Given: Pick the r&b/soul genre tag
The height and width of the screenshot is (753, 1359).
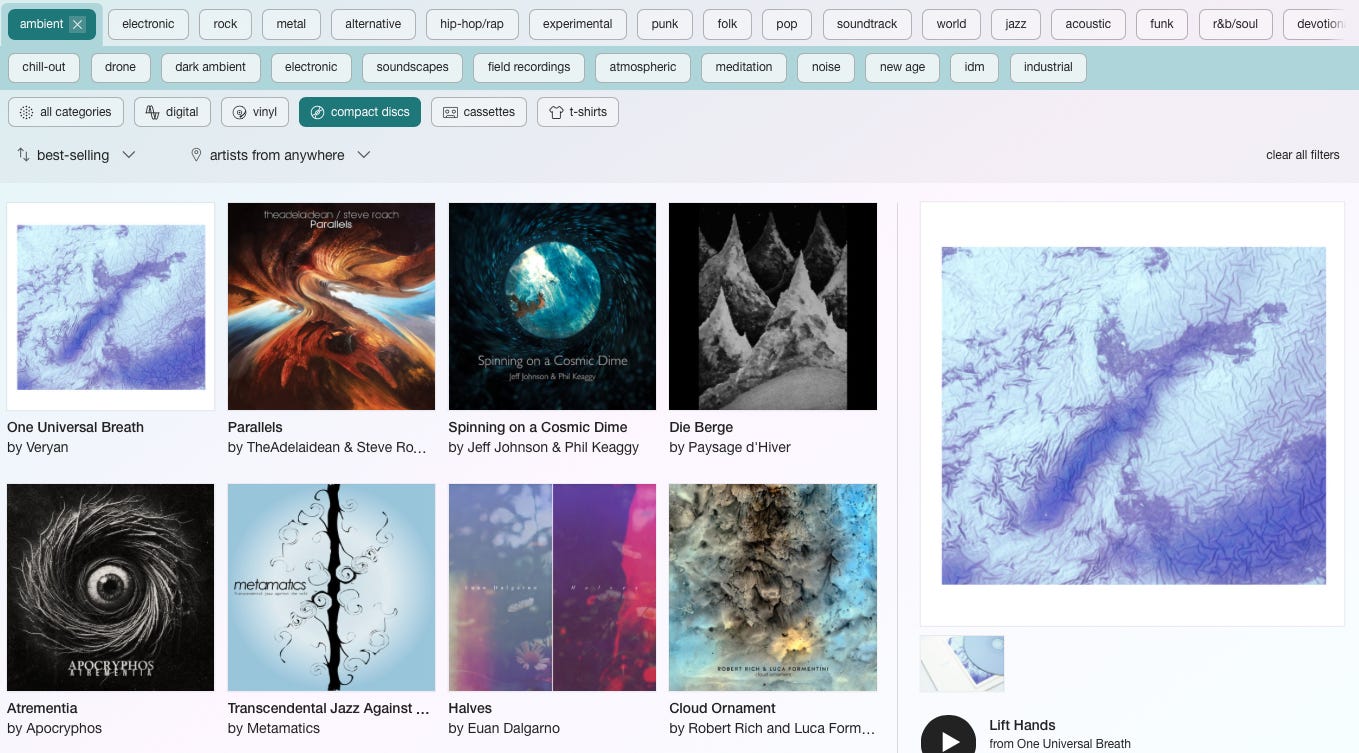Looking at the screenshot, I should 1235,24.
